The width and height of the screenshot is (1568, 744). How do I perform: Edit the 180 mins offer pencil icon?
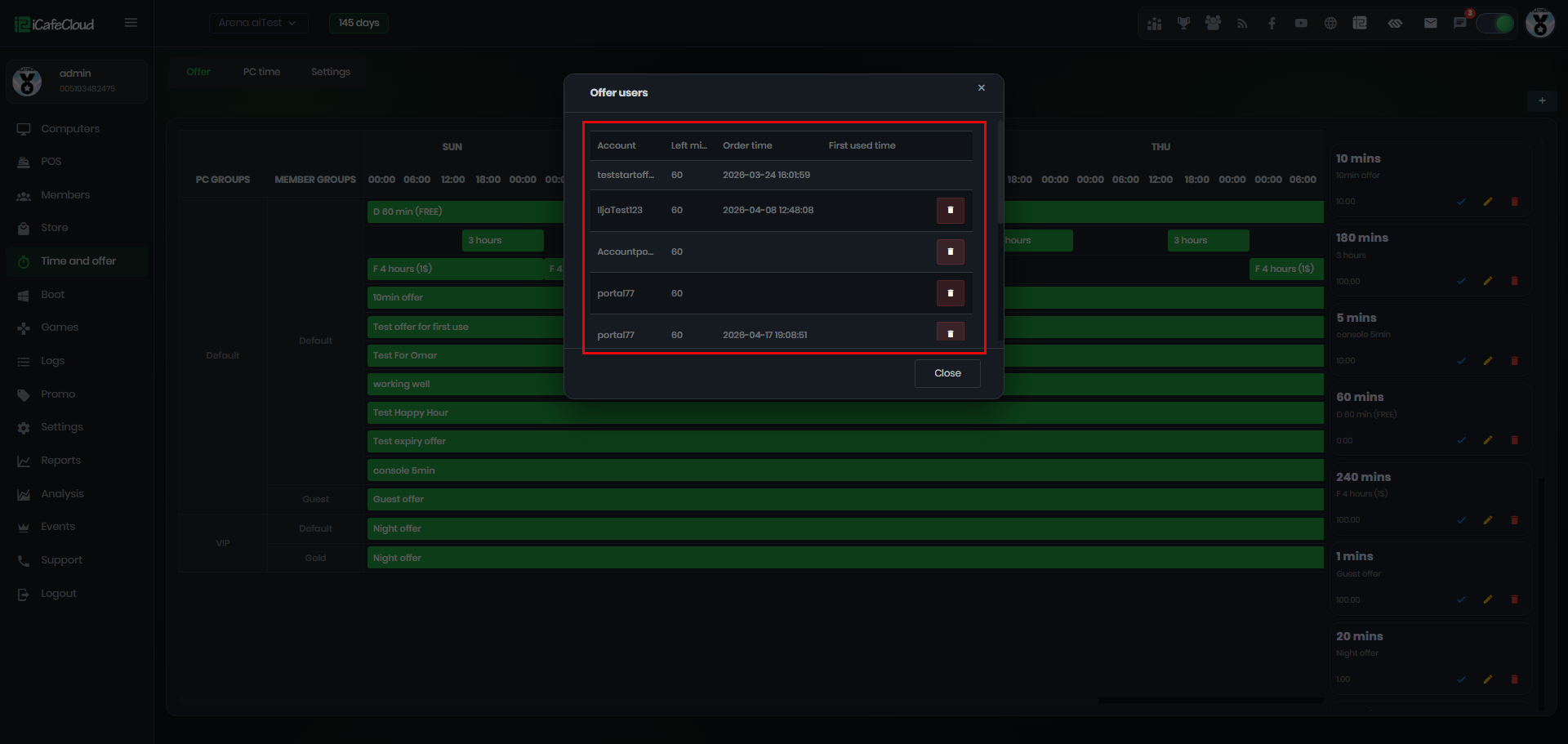tap(1488, 281)
